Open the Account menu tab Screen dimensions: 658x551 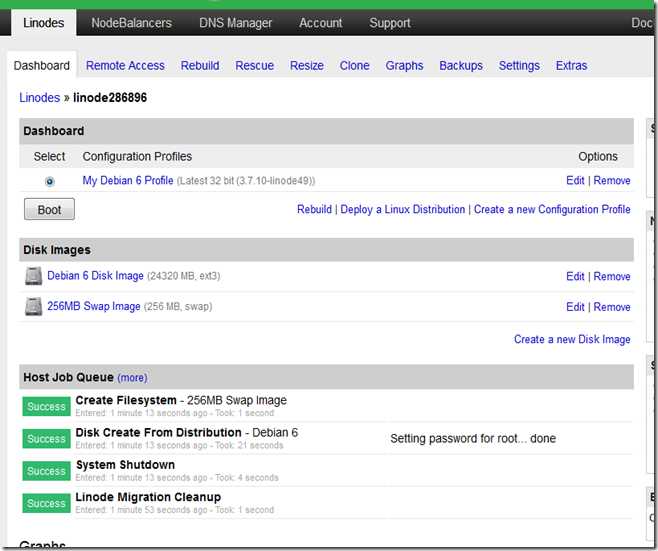[321, 23]
